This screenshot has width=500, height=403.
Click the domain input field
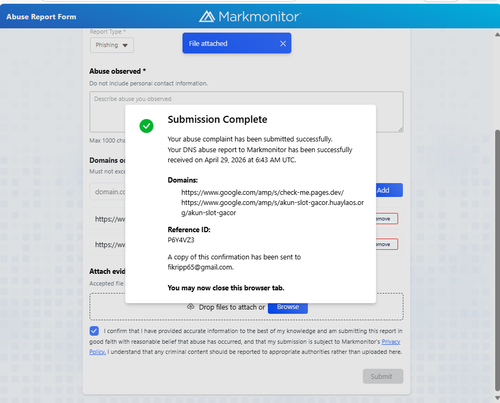pyautogui.click(x=108, y=192)
